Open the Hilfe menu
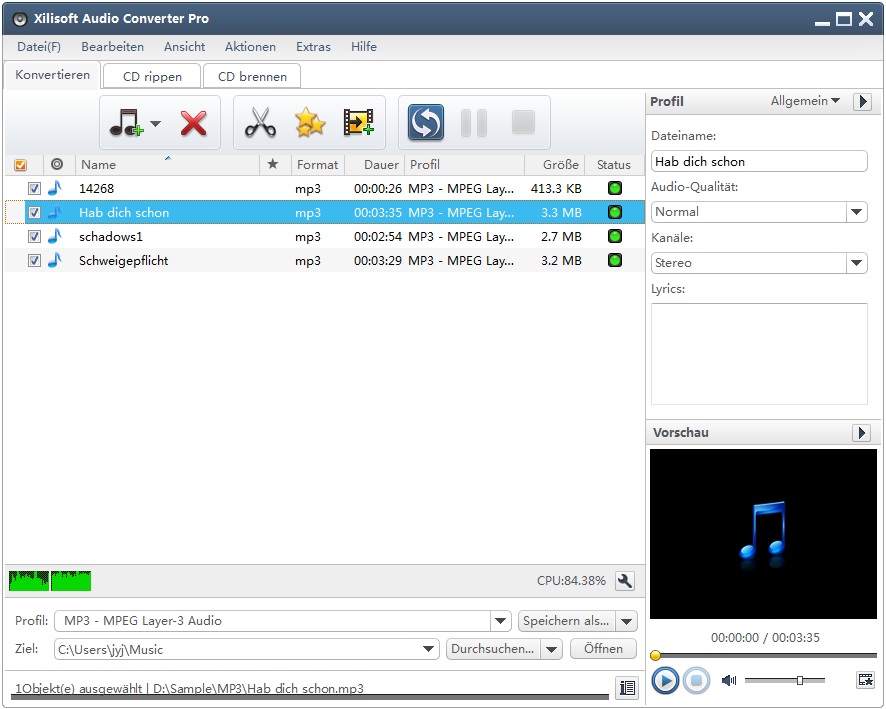 click(x=364, y=47)
